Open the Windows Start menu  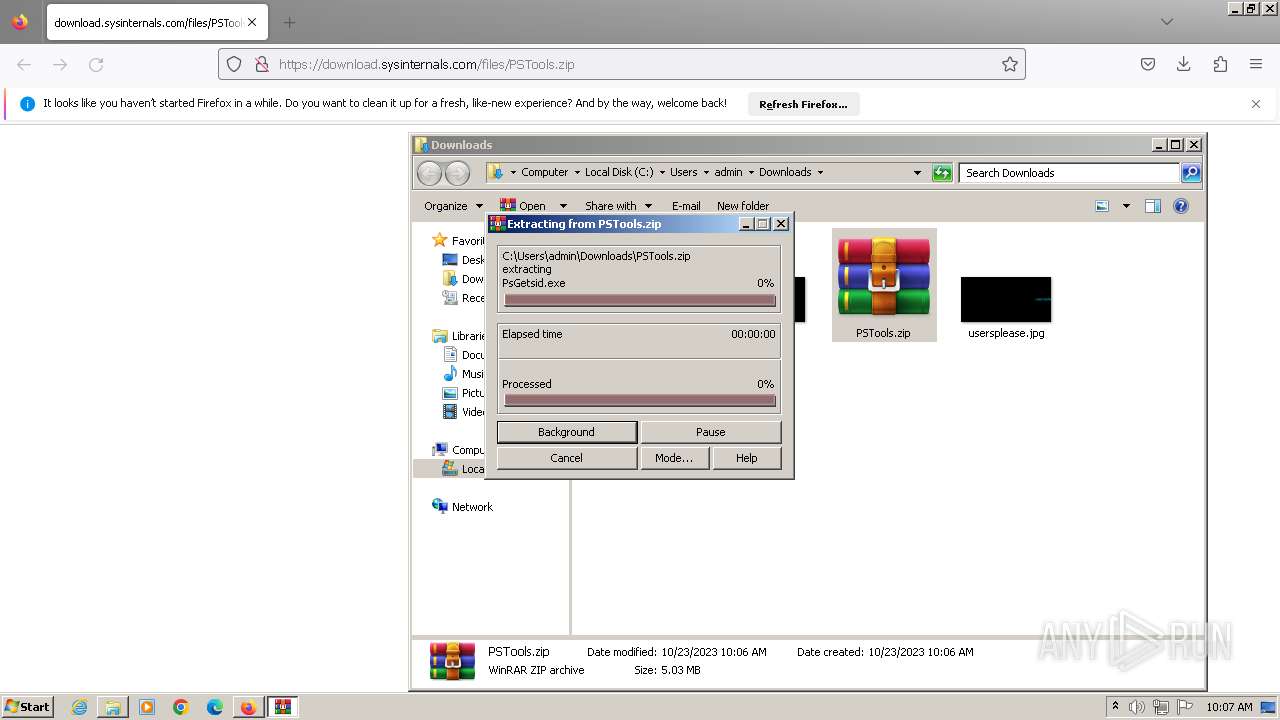[28, 707]
